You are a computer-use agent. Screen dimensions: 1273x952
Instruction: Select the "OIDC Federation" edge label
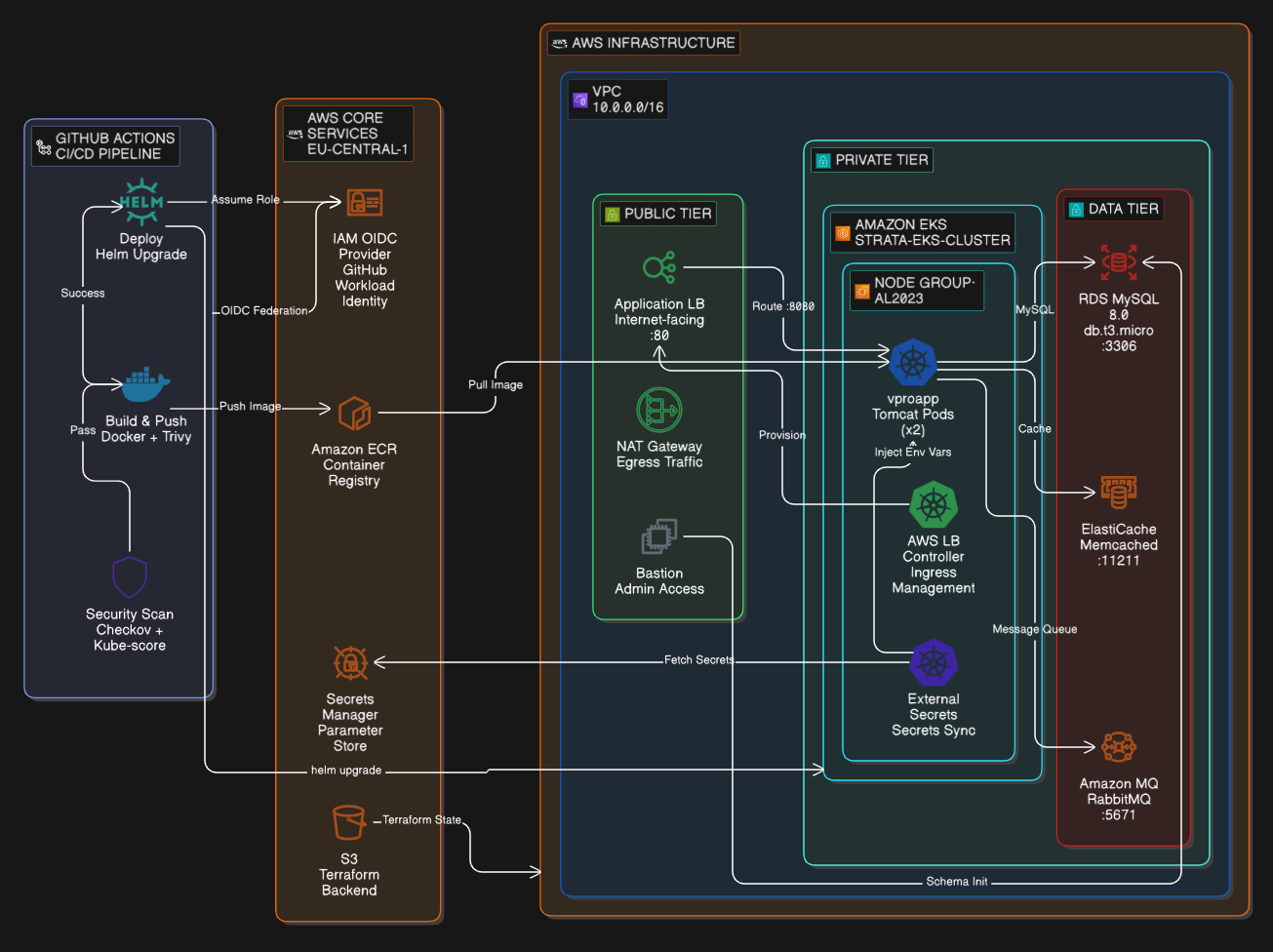264,311
